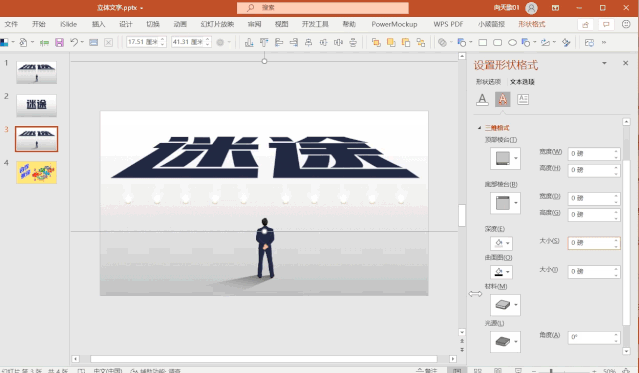Click the smiley feedback icon

coord(626,24)
